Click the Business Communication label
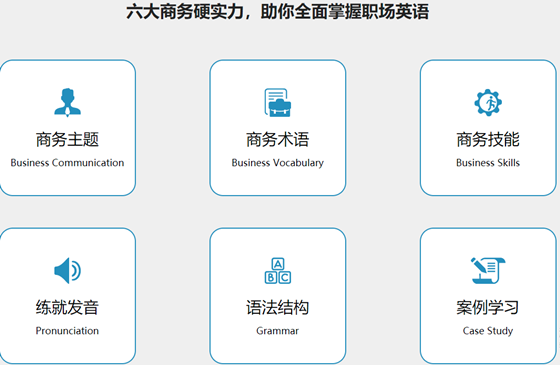560x365 pixels. click(68, 163)
